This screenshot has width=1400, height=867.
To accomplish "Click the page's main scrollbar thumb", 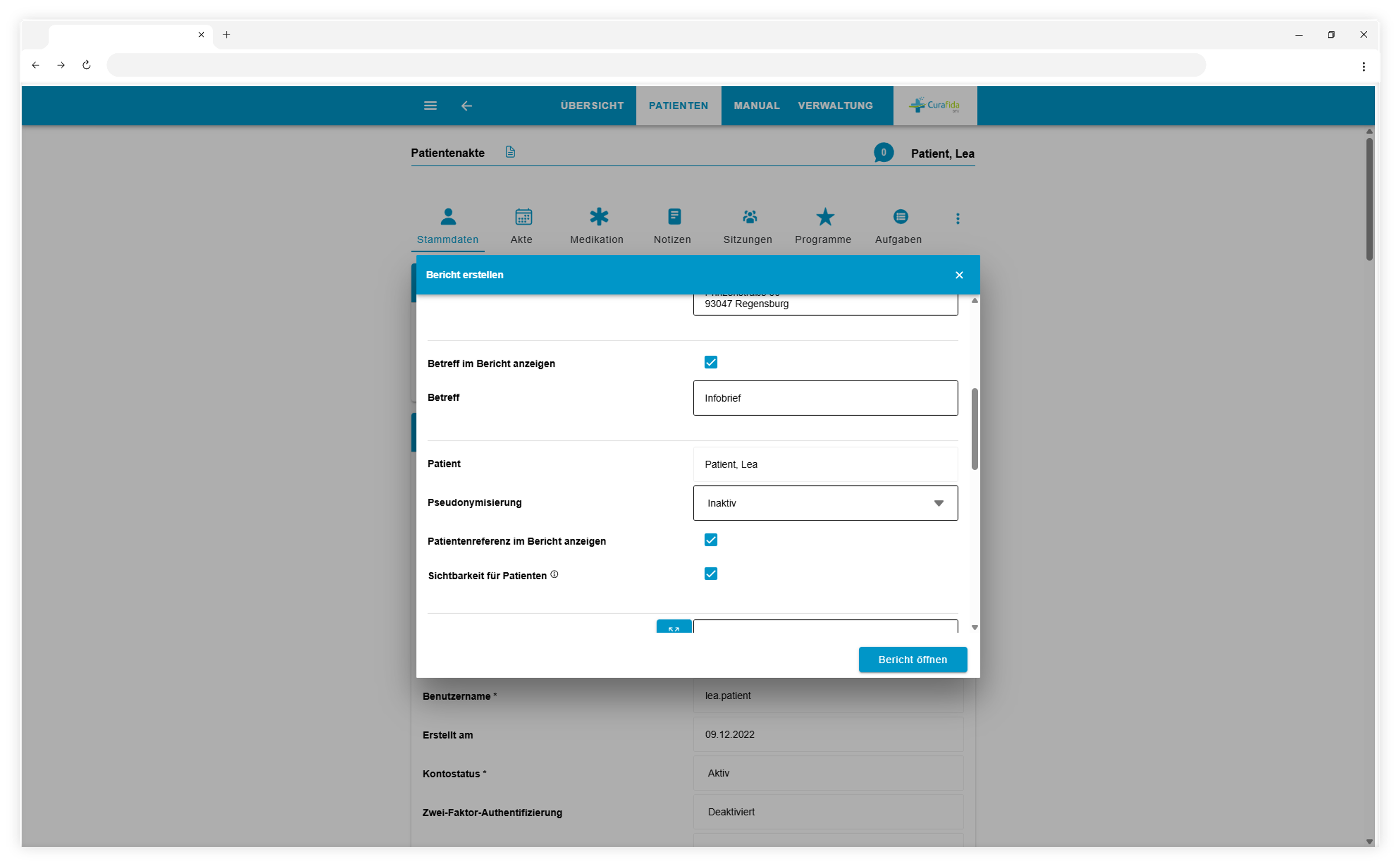I will (1369, 199).
